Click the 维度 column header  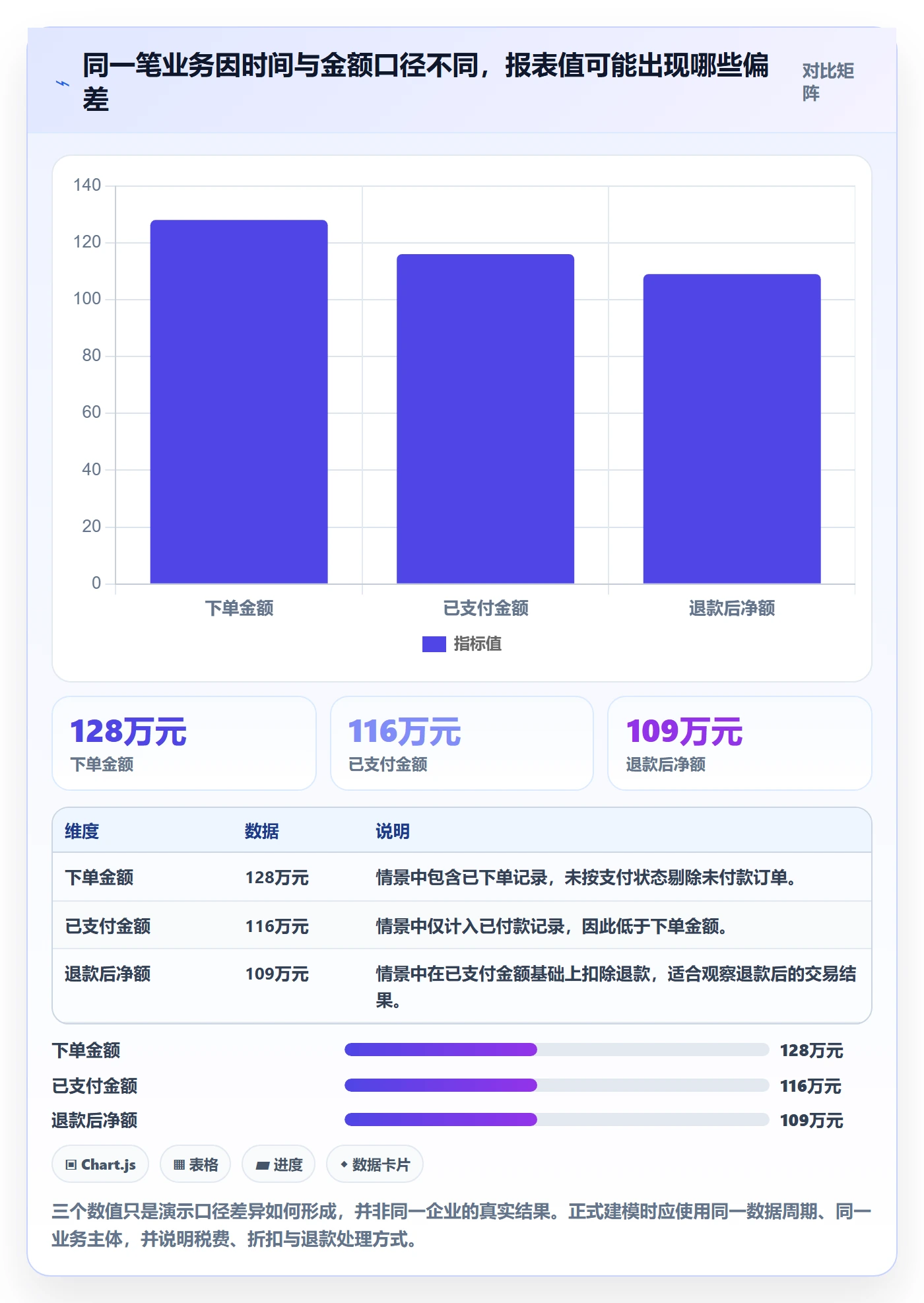tap(82, 831)
